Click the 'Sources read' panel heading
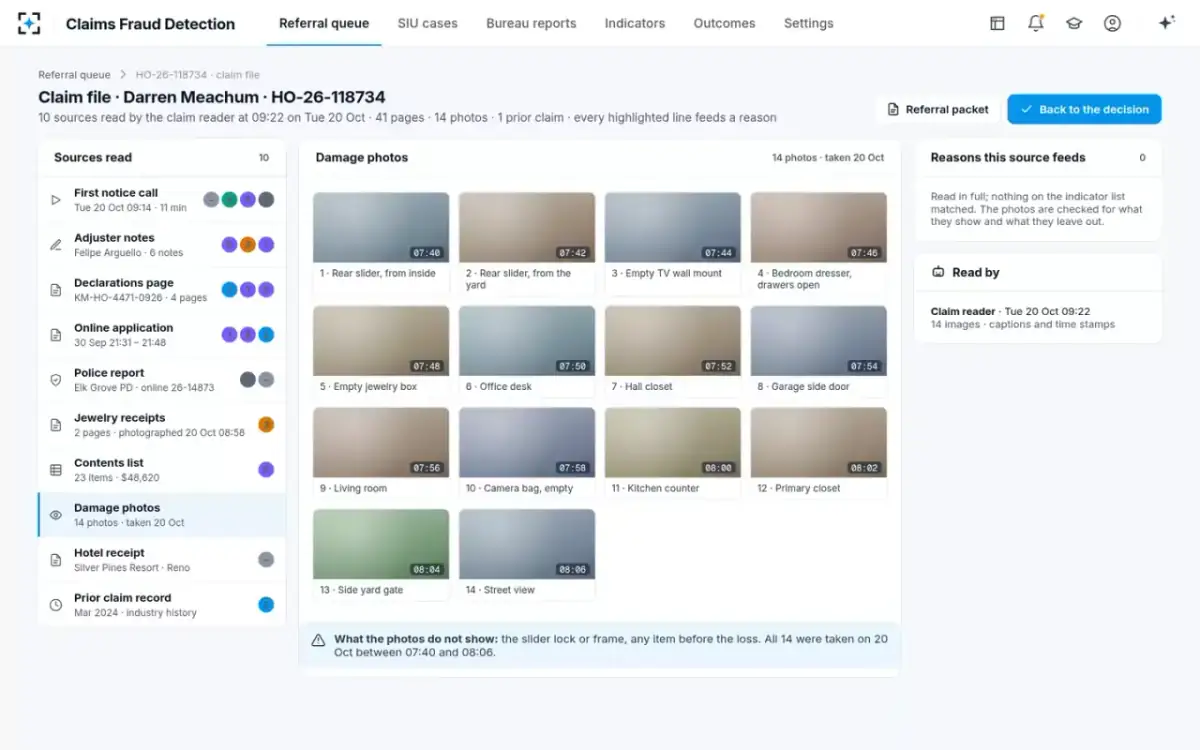This screenshot has width=1200, height=750. pyautogui.click(x=93, y=157)
